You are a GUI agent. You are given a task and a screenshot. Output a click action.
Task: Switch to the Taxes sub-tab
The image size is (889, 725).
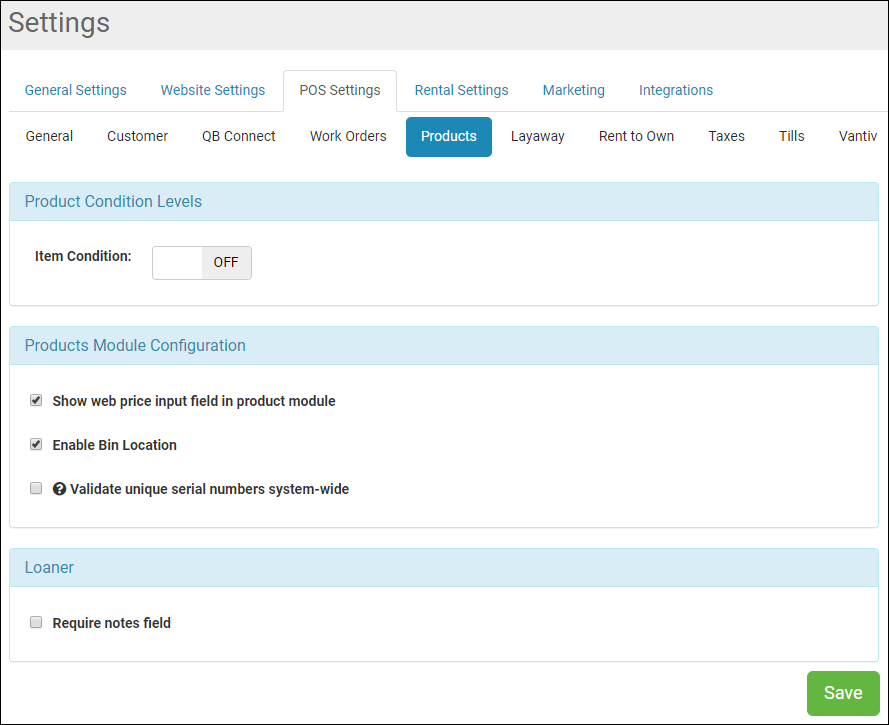tap(726, 136)
